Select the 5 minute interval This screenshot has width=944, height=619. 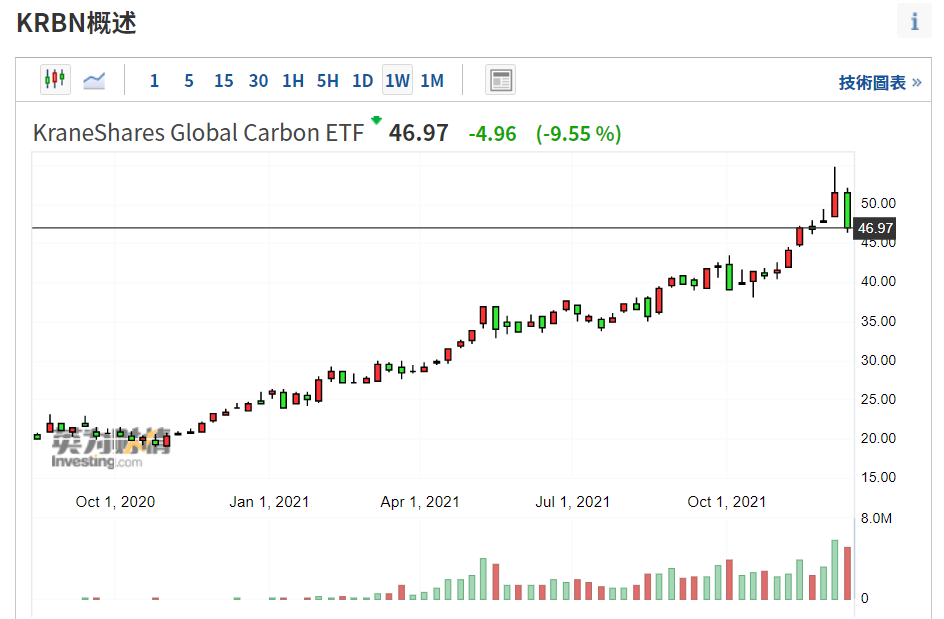pyautogui.click(x=188, y=81)
